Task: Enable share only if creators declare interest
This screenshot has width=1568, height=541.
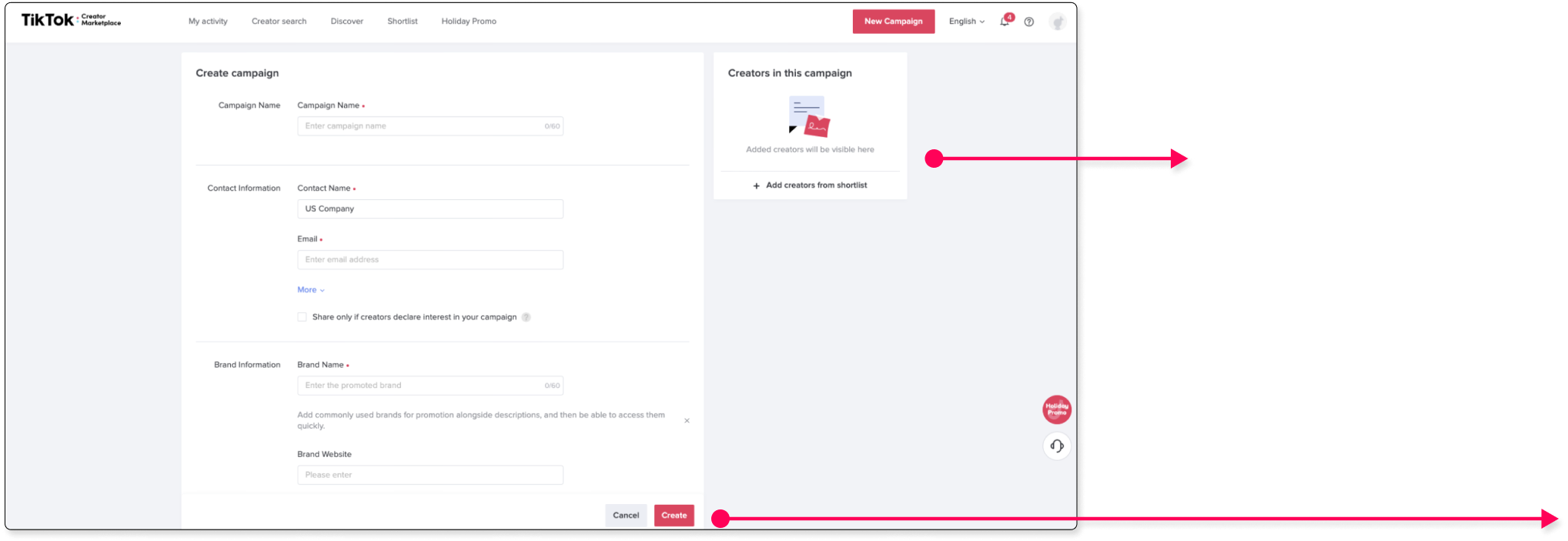Action: click(x=303, y=317)
